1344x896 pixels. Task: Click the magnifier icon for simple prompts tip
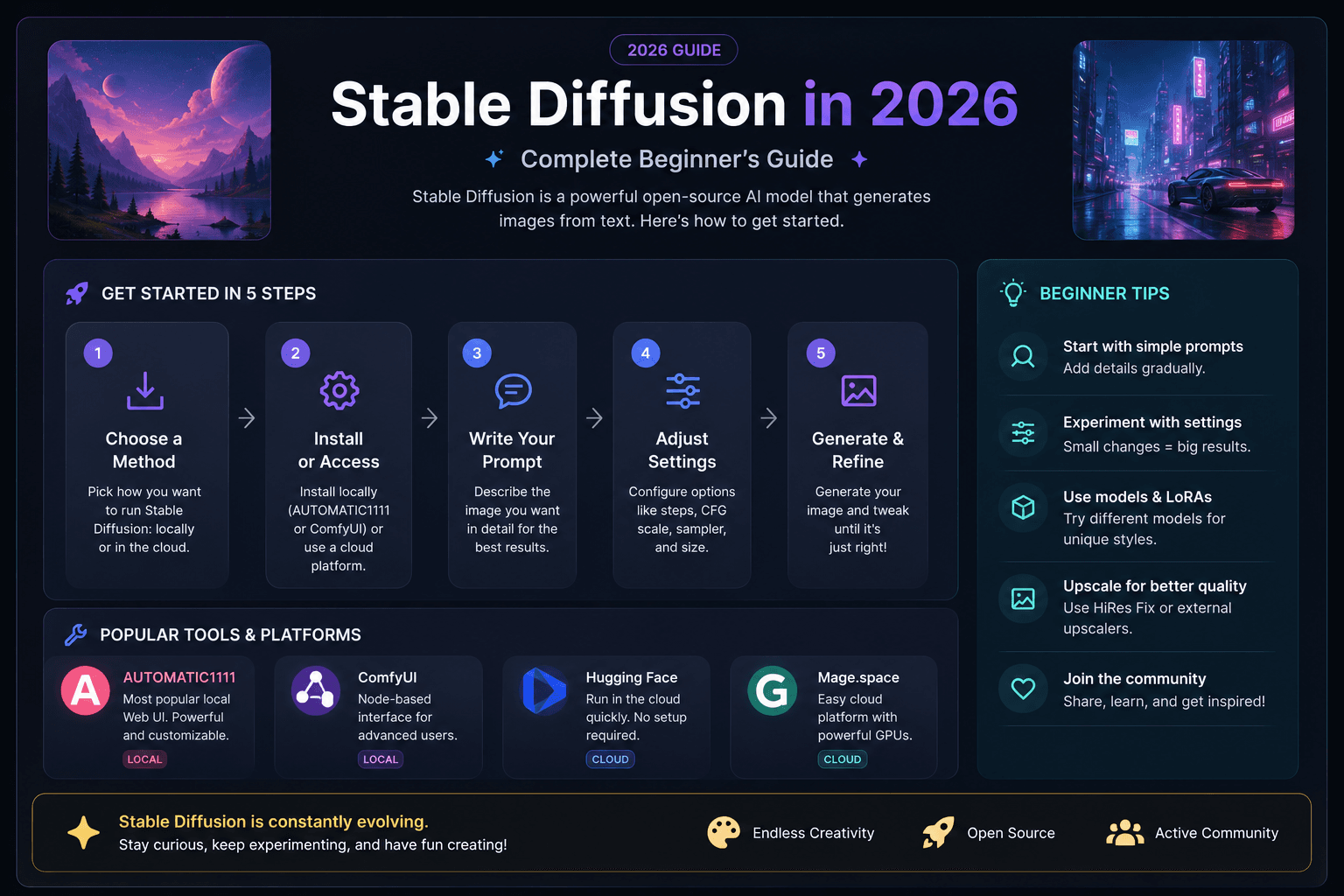pyautogui.click(x=1023, y=356)
